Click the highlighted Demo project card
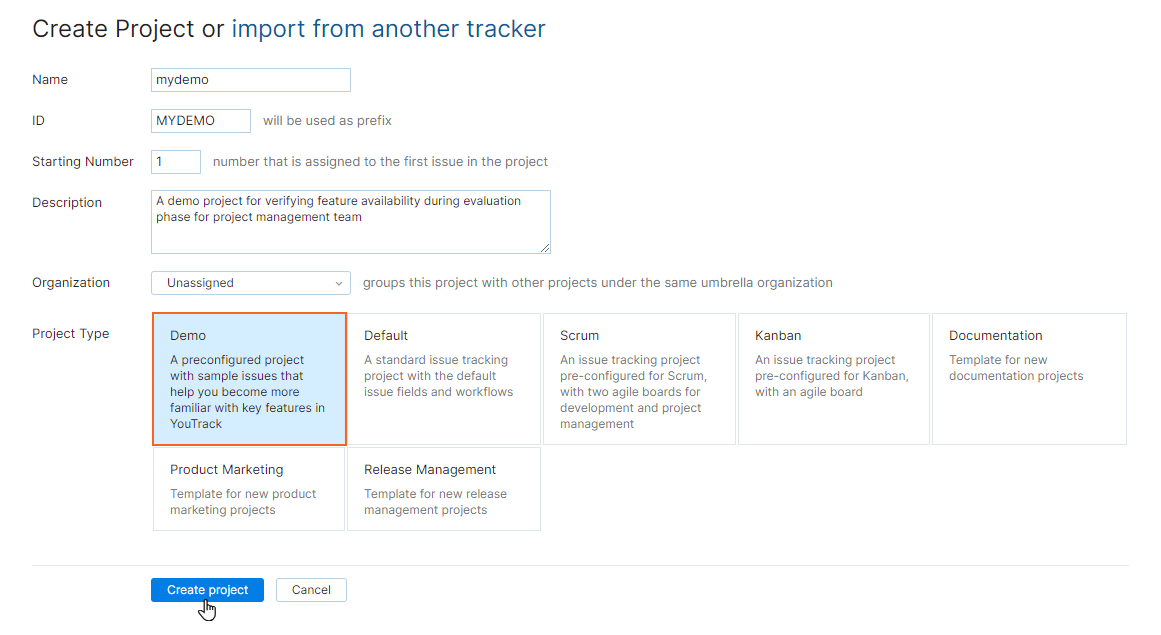Image resolution: width=1161 pixels, height=635 pixels. click(249, 378)
